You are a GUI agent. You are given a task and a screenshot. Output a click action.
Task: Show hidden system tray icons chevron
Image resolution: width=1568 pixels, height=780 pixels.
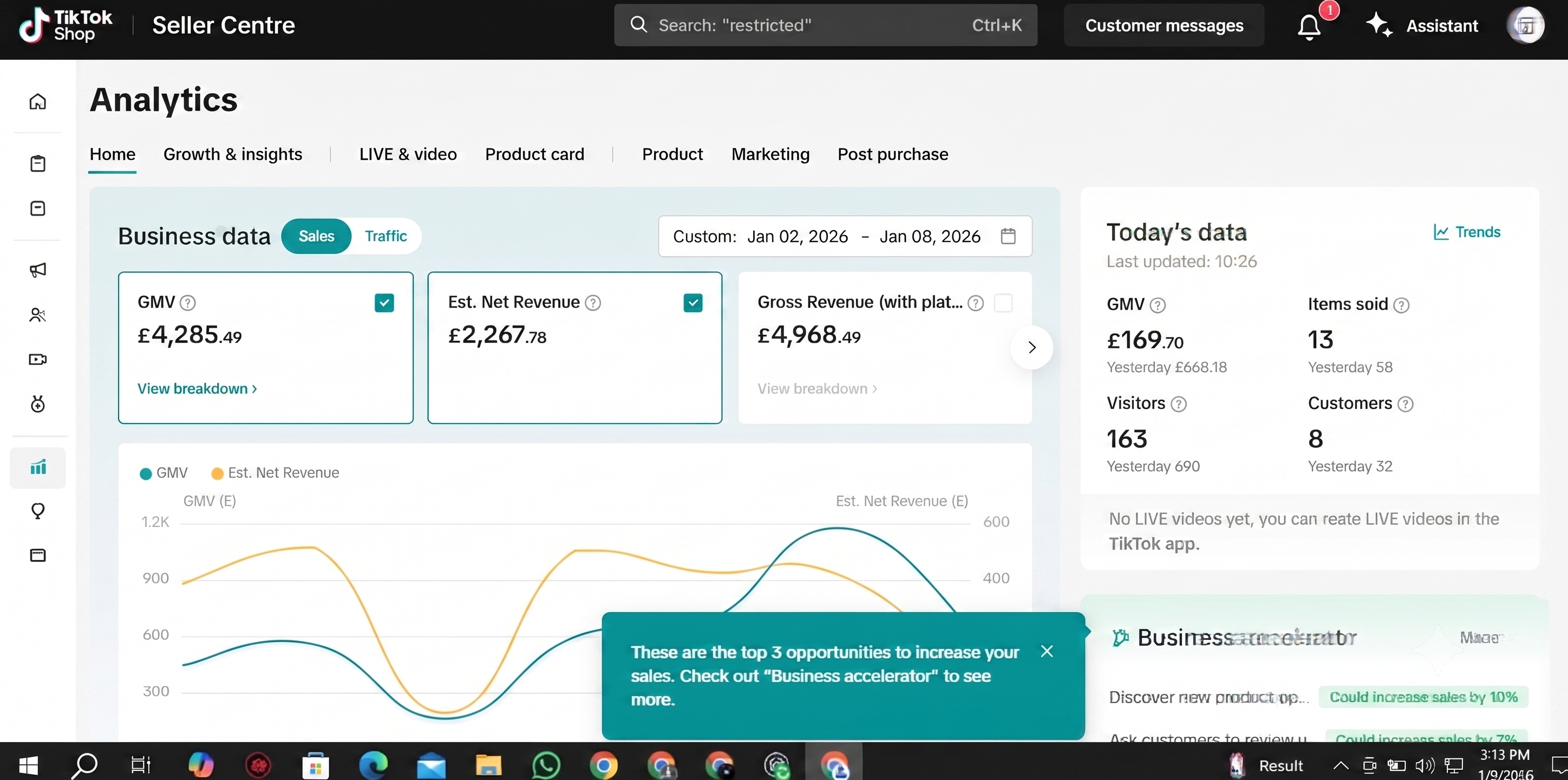1341,765
